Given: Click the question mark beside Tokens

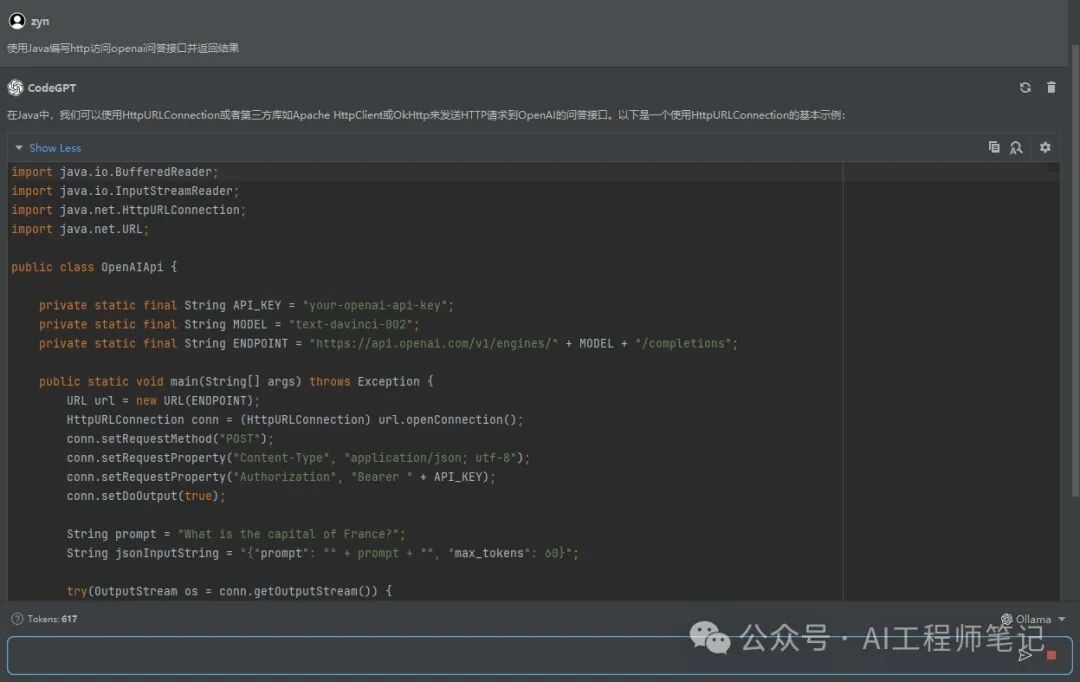Looking at the screenshot, I should coord(16,619).
